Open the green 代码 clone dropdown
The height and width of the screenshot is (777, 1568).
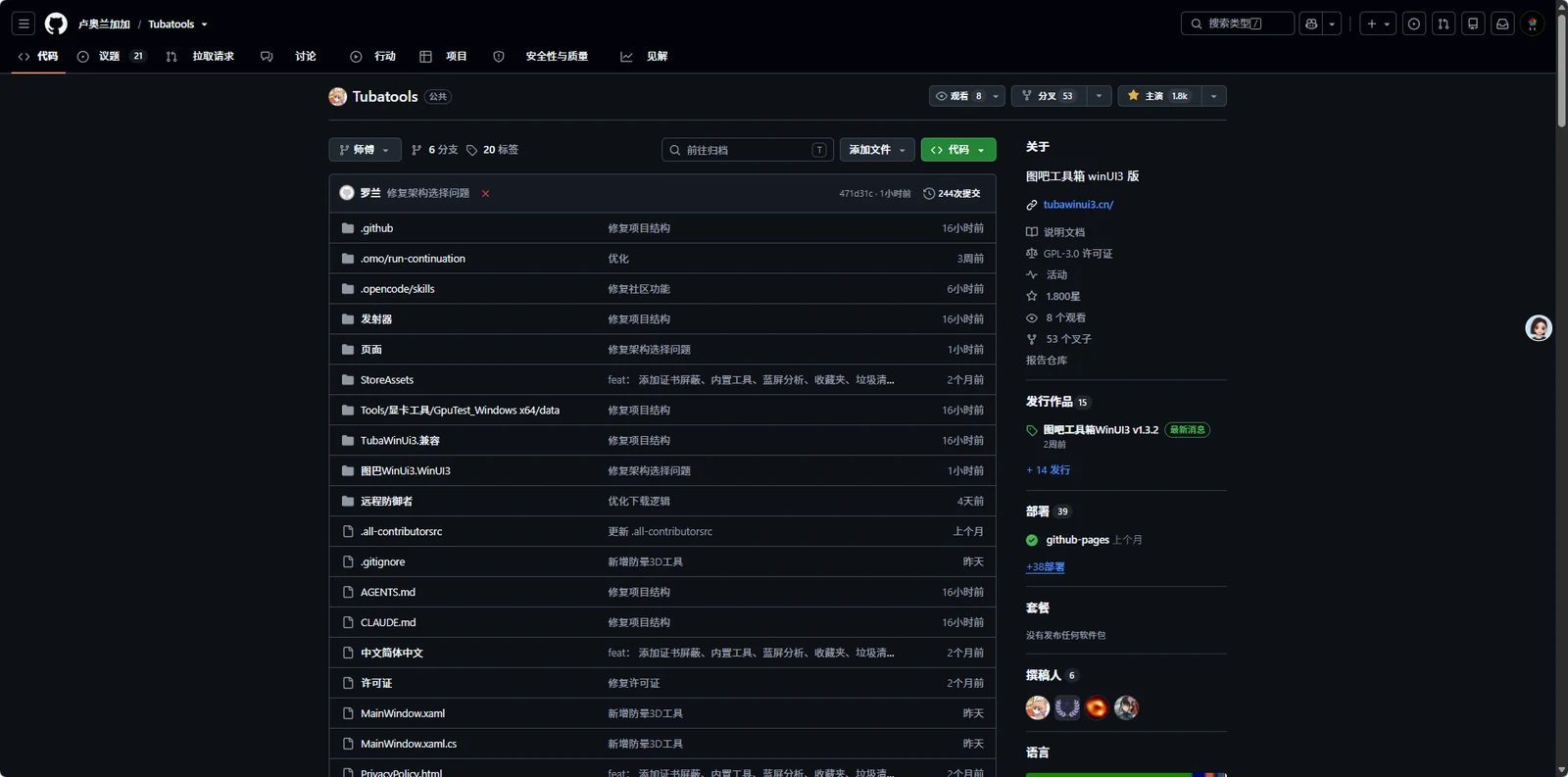[x=958, y=150]
